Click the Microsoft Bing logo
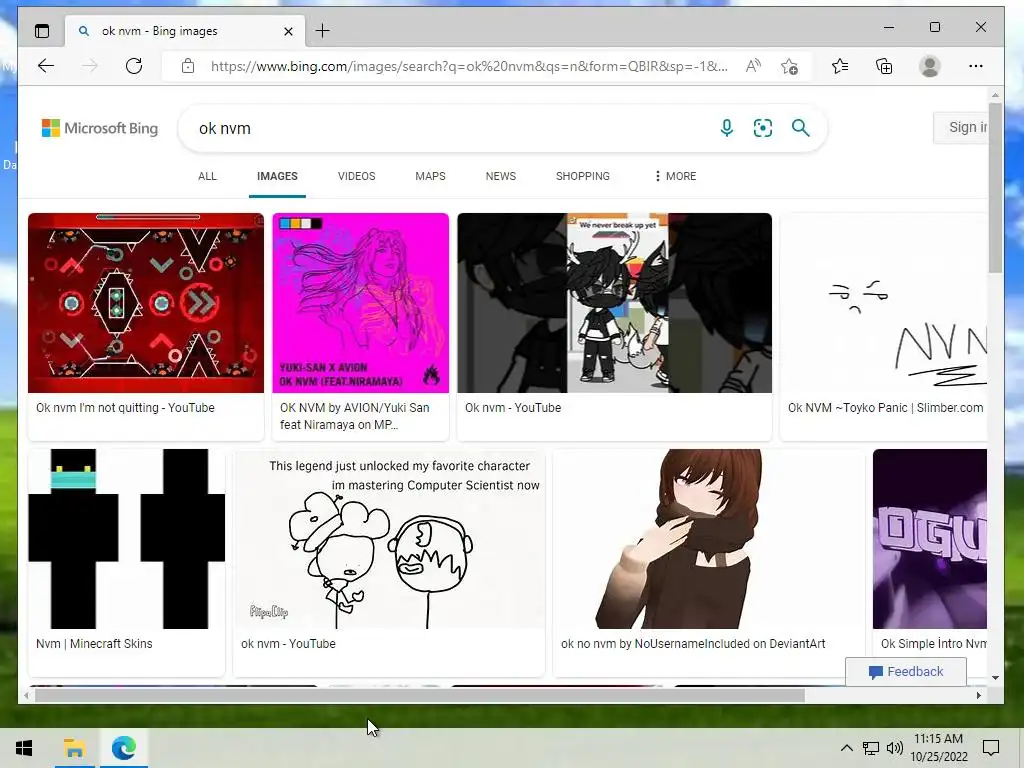This screenshot has width=1024, height=768. point(100,128)
